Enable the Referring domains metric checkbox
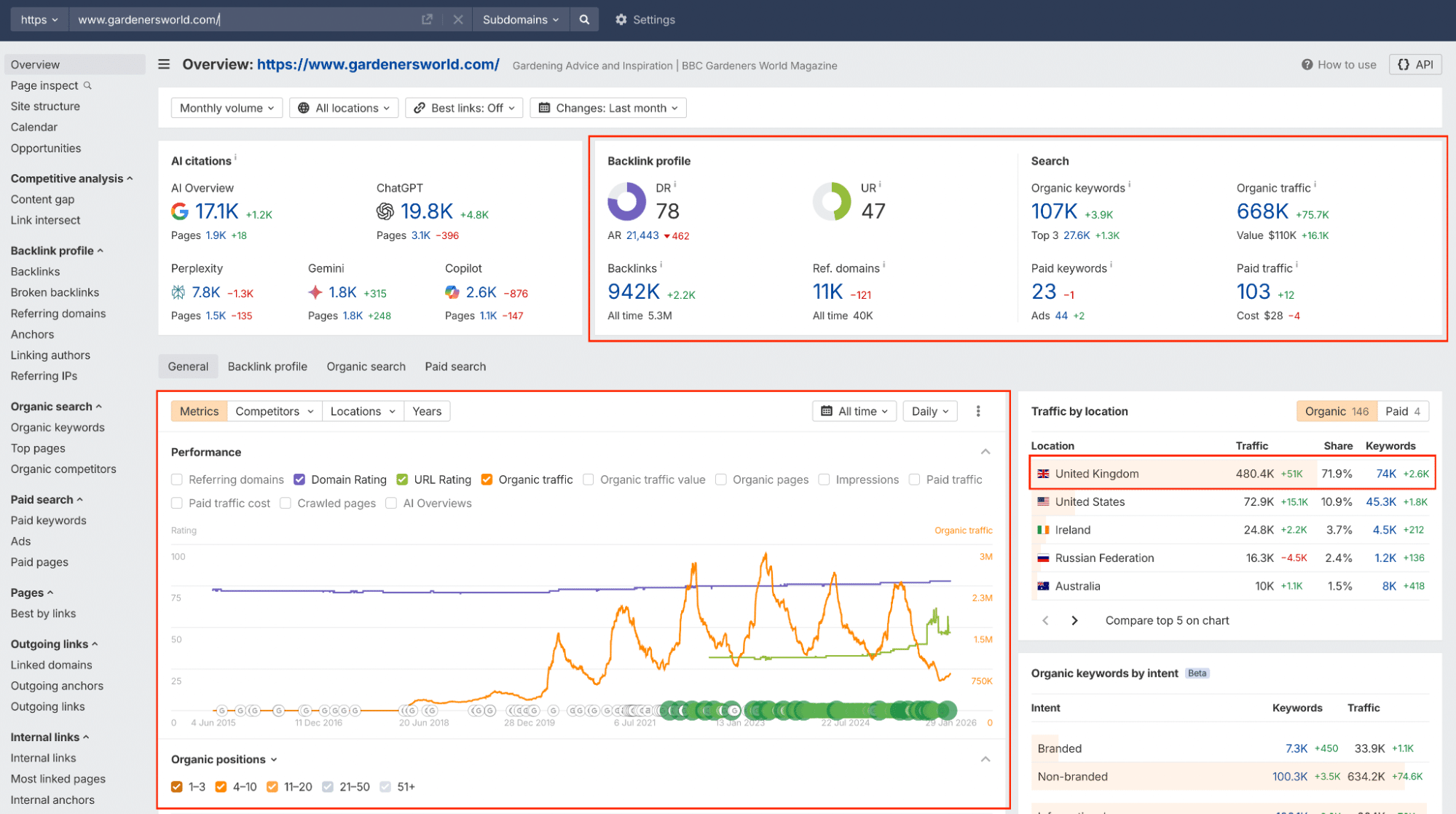Image resolution: width=1456 pixels, height=814 pixels. [x=176, y=480]
